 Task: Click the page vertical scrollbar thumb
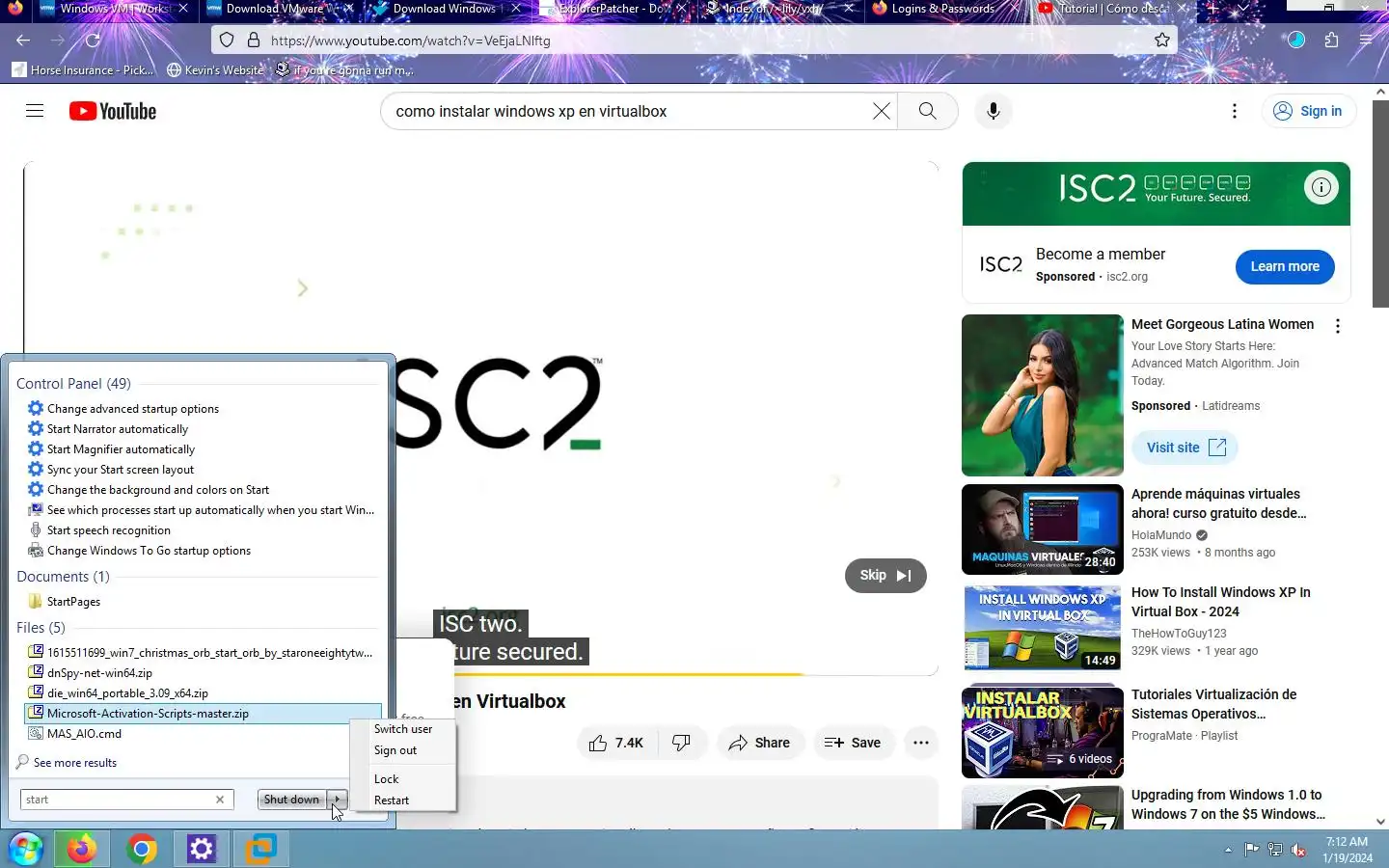point(1380,203)
